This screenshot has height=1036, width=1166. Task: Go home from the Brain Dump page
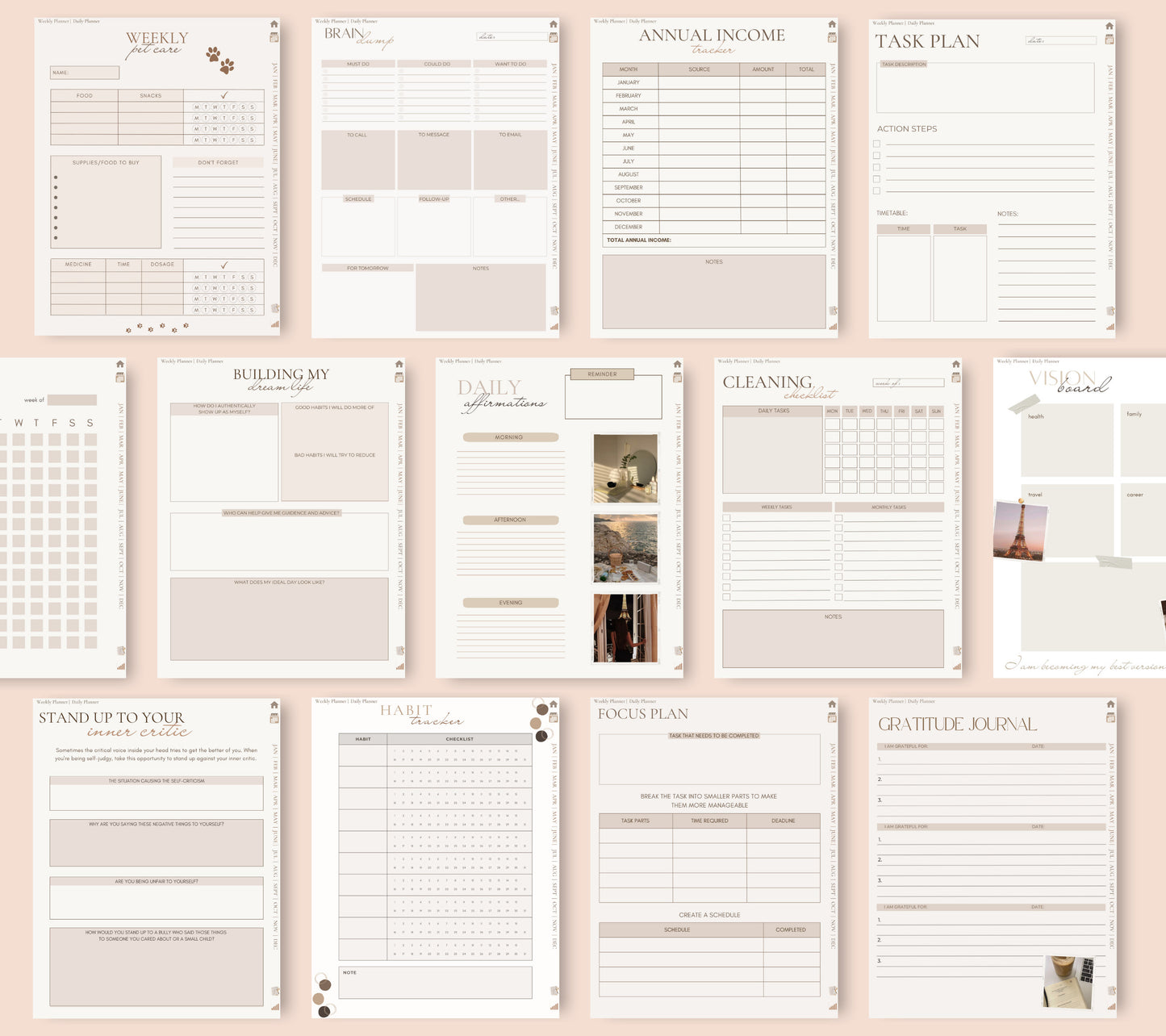pos(554,24)
